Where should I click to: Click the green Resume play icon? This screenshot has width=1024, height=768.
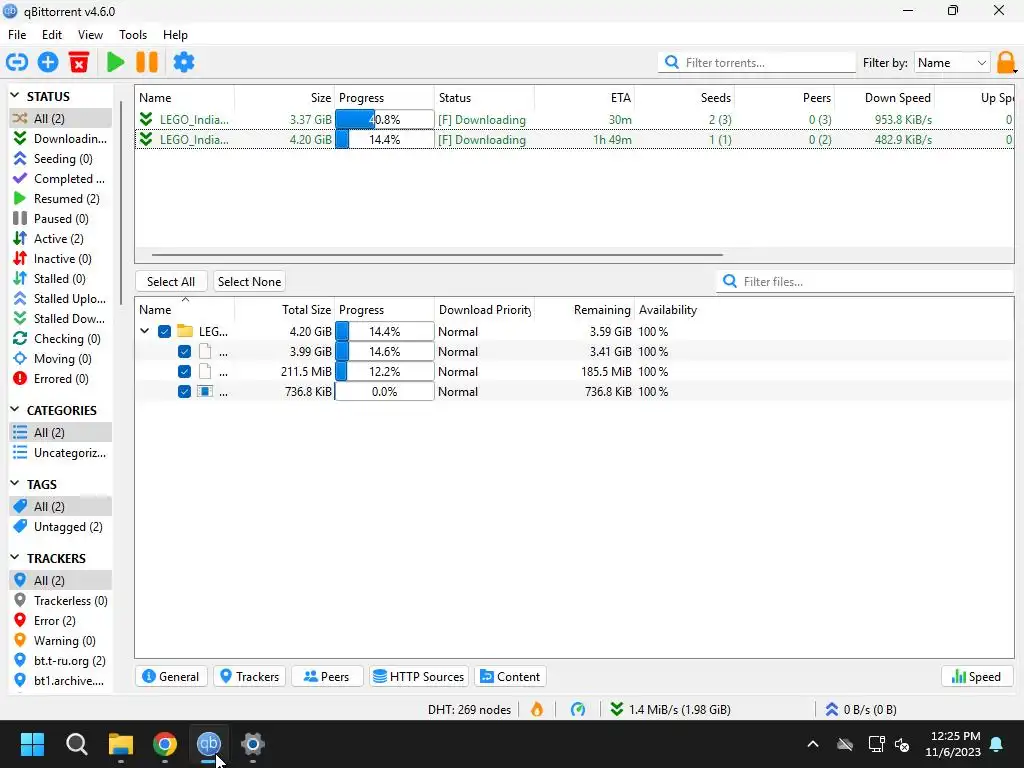[x=116, y=63]
